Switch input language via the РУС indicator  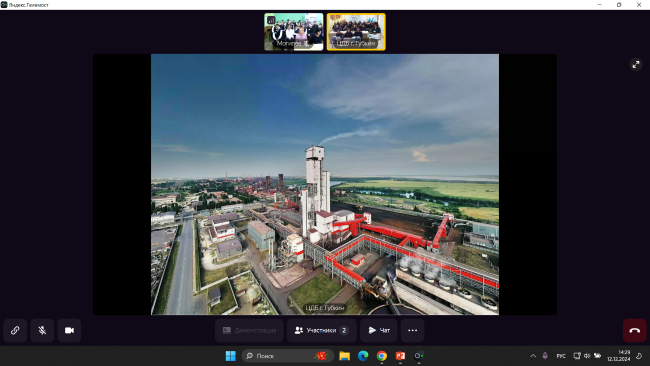[x=561, y=356]
